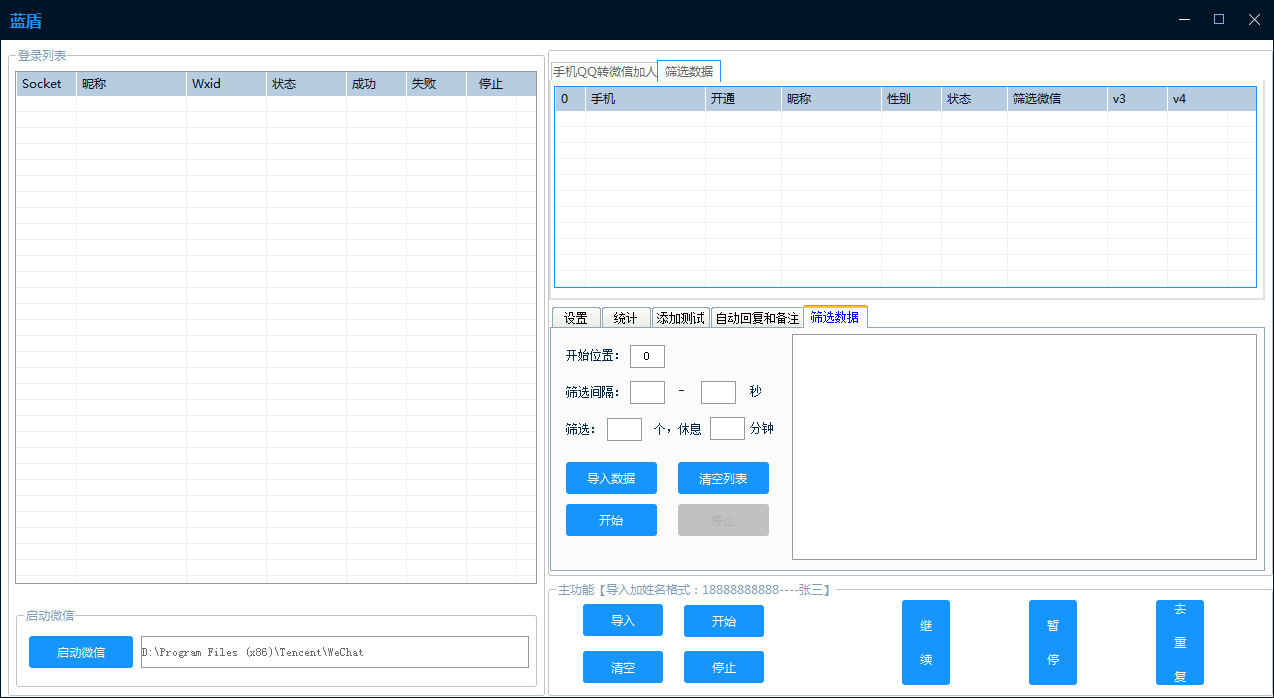Viewport: 1274px width, 698px height.
Task: Focus the 筛选 count input box
Action: (624, 429)
